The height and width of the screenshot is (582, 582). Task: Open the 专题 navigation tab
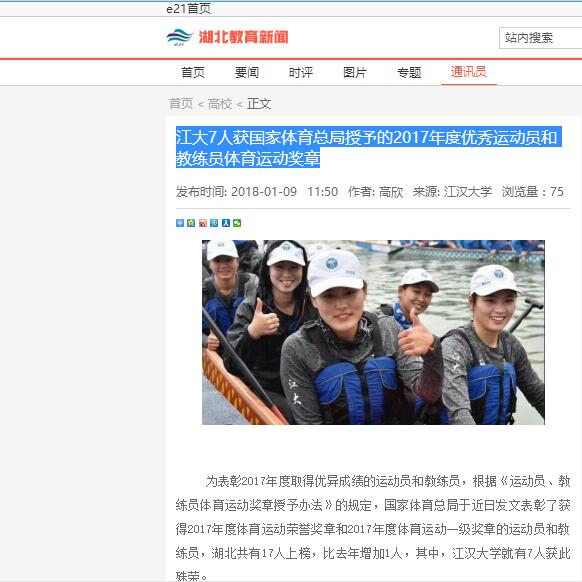(x=409, y=72)
